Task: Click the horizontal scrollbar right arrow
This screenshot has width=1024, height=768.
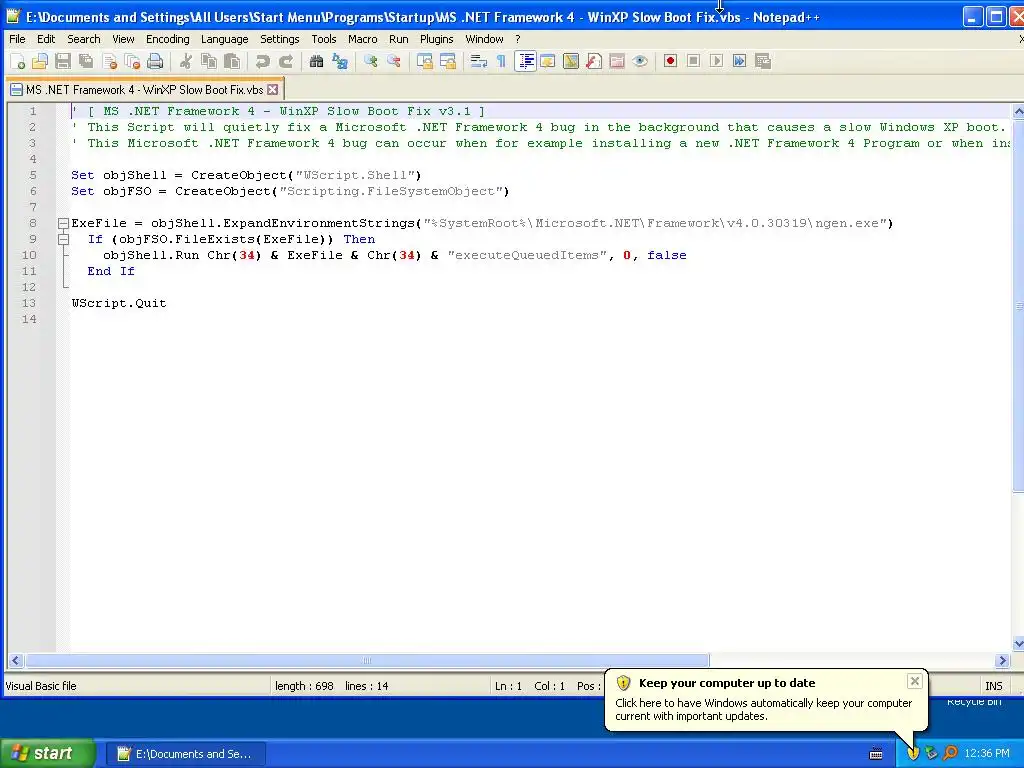Action: [x=1002, y=660]
